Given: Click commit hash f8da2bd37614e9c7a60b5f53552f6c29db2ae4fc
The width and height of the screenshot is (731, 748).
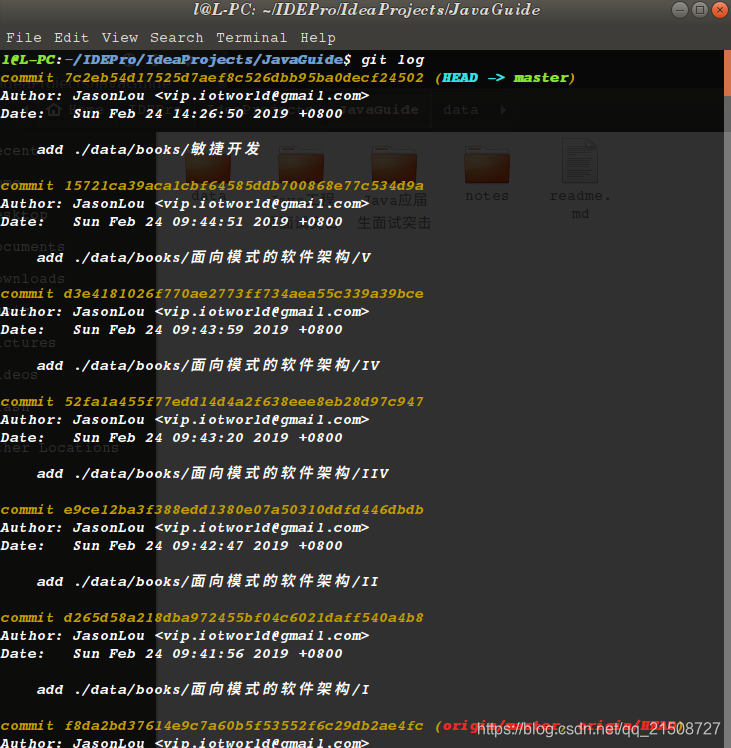Looking at the screenshot, I should 244,726.
